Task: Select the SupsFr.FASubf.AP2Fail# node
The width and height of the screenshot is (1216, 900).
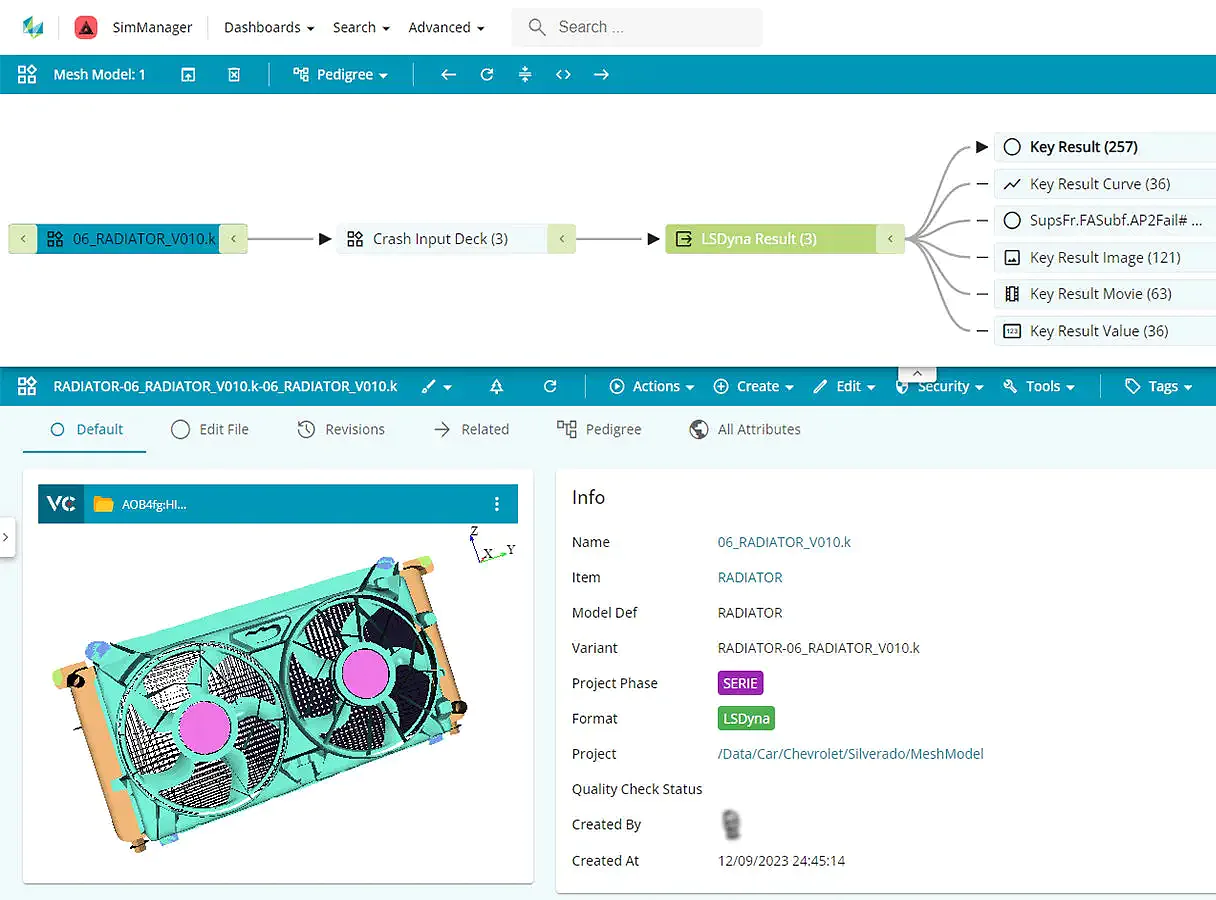Action: pos(1104,221)
